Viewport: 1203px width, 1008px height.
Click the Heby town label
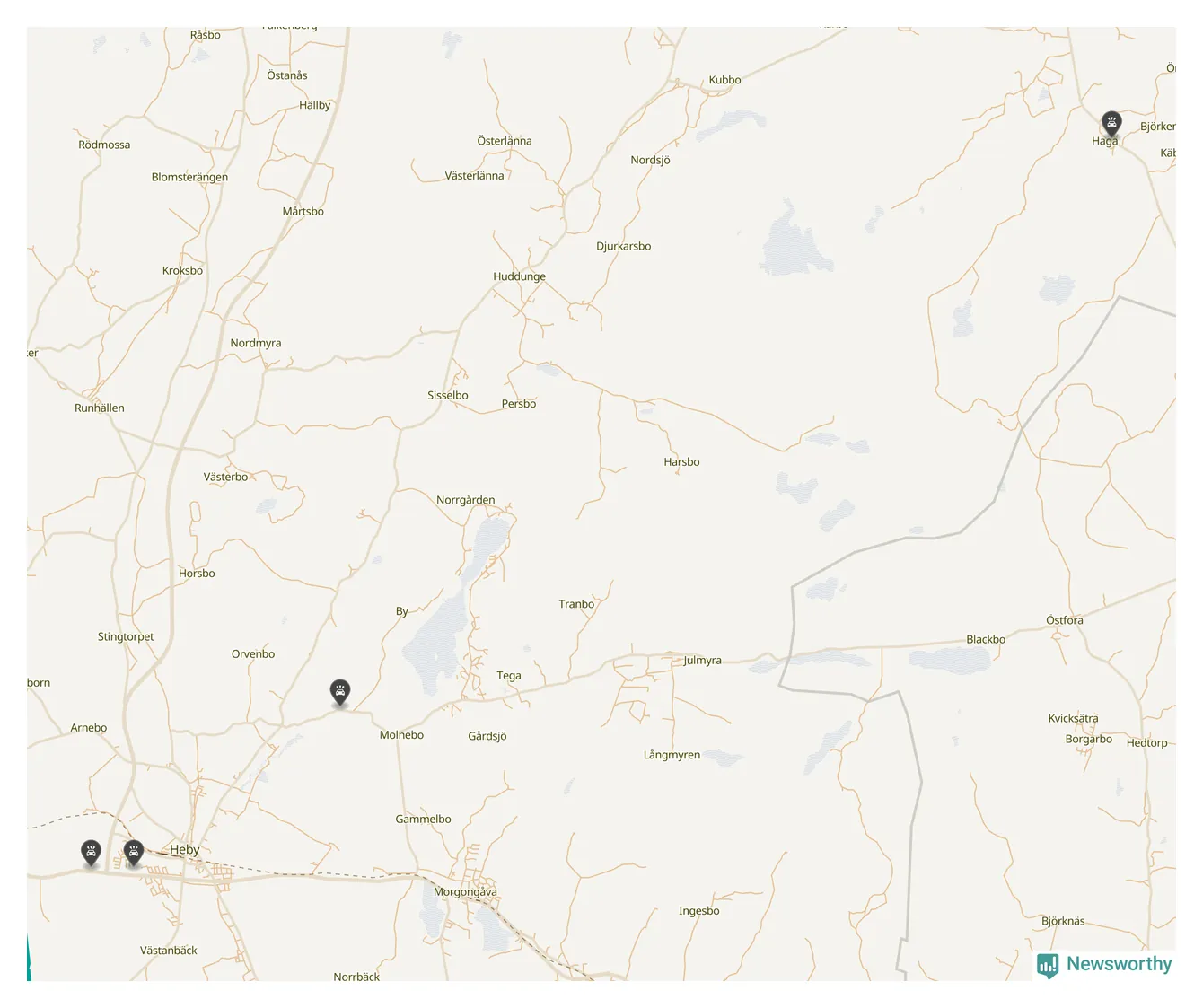pos(185,849)
